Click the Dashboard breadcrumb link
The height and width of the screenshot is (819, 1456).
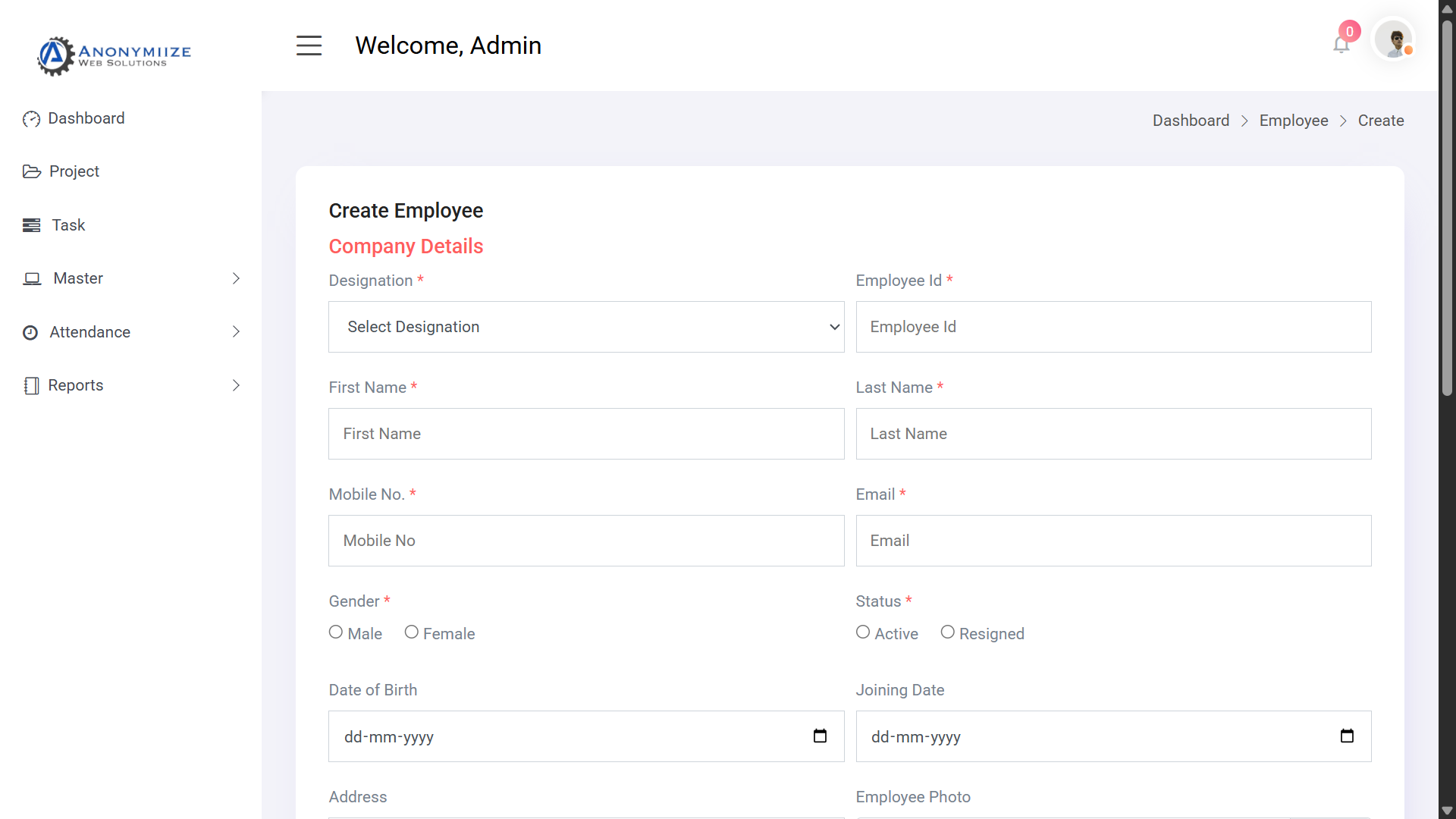point(1191,121)
